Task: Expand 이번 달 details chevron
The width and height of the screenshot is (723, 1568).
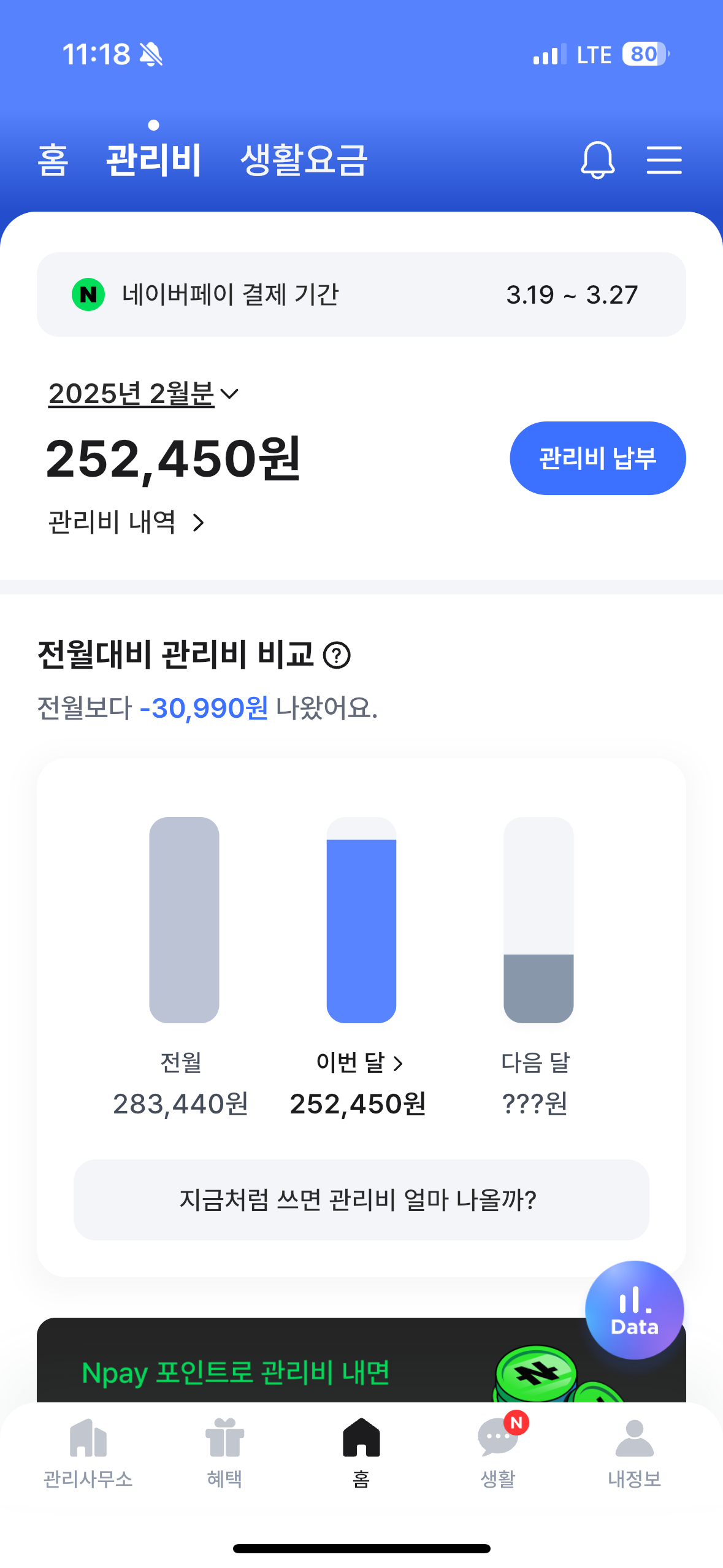Action: (x=398, y=1063)
